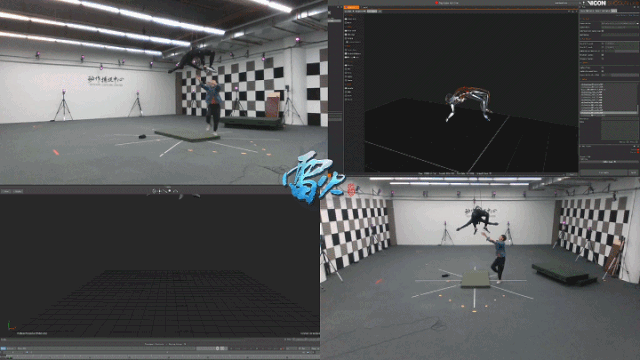
Task: Collapse the first orange section header in right panel
Action: tap(586, 19)
